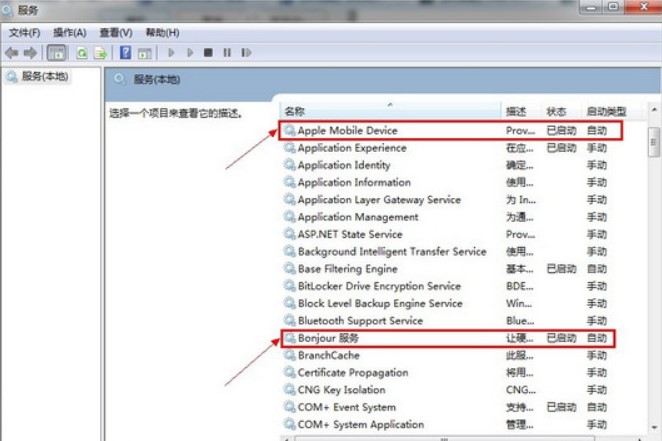Screen dimensions: 662x441
Task: Sort by the 名称 column header
Action: [x=390, y=111]
